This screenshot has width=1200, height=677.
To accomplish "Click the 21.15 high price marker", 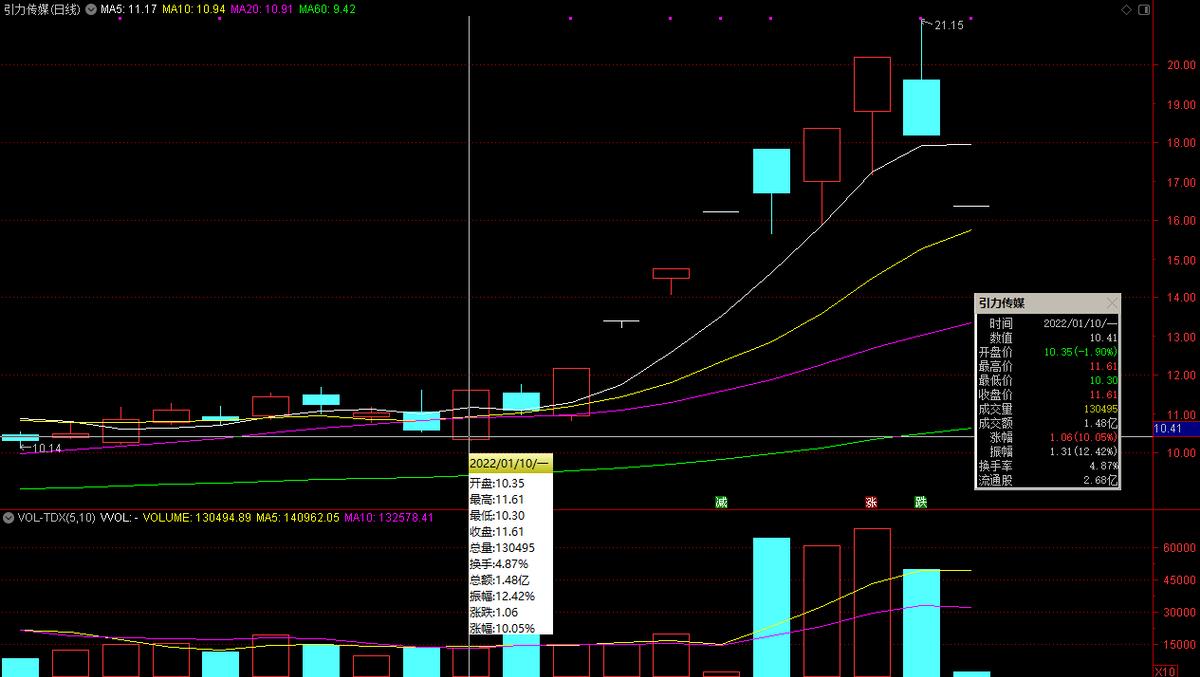I will pyautogui.click(x=948, y=26).
